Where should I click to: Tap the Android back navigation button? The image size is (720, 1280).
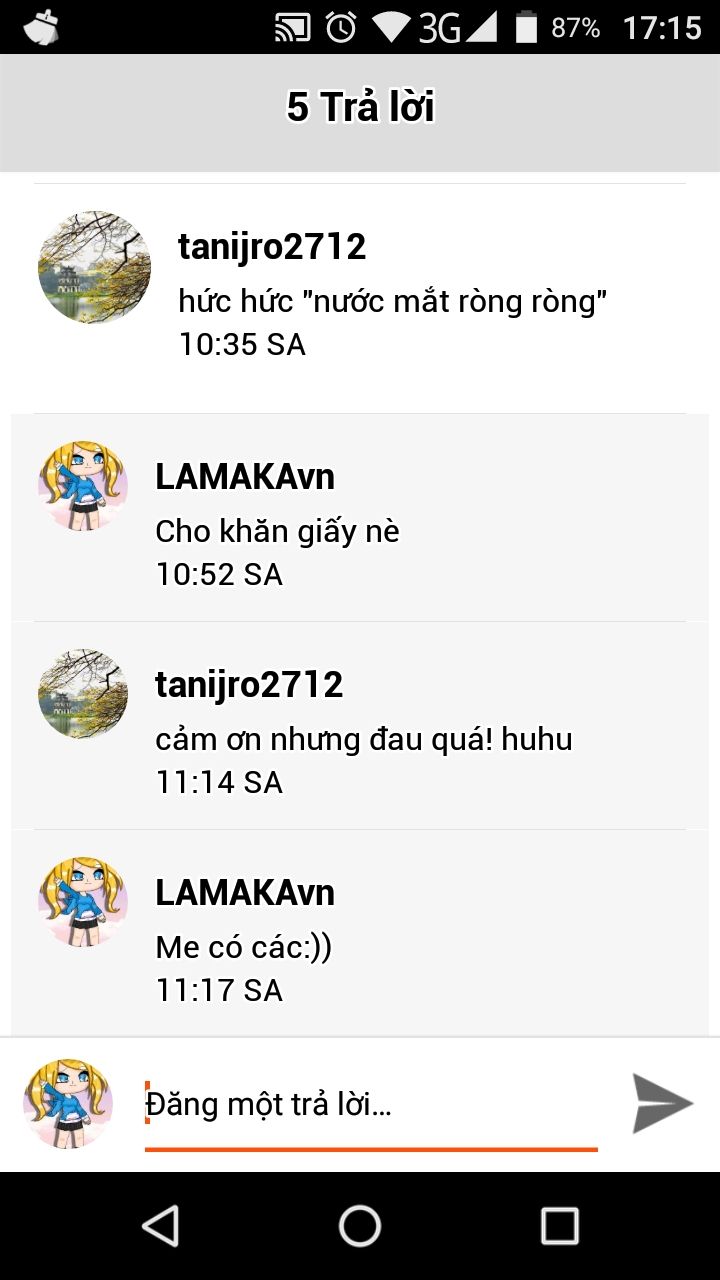point(160,1225)
